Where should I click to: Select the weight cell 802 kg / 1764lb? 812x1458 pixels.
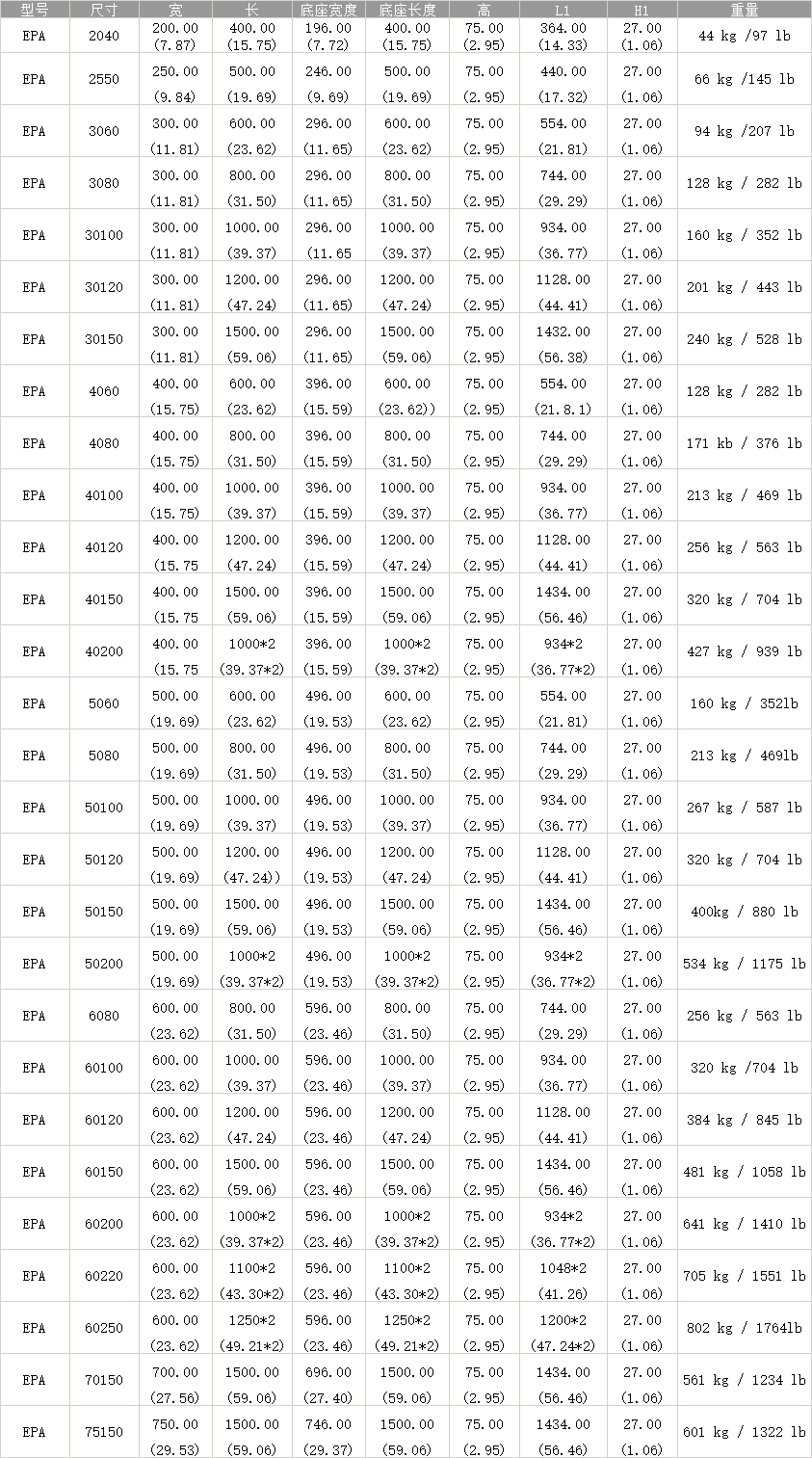[744, 1328]
